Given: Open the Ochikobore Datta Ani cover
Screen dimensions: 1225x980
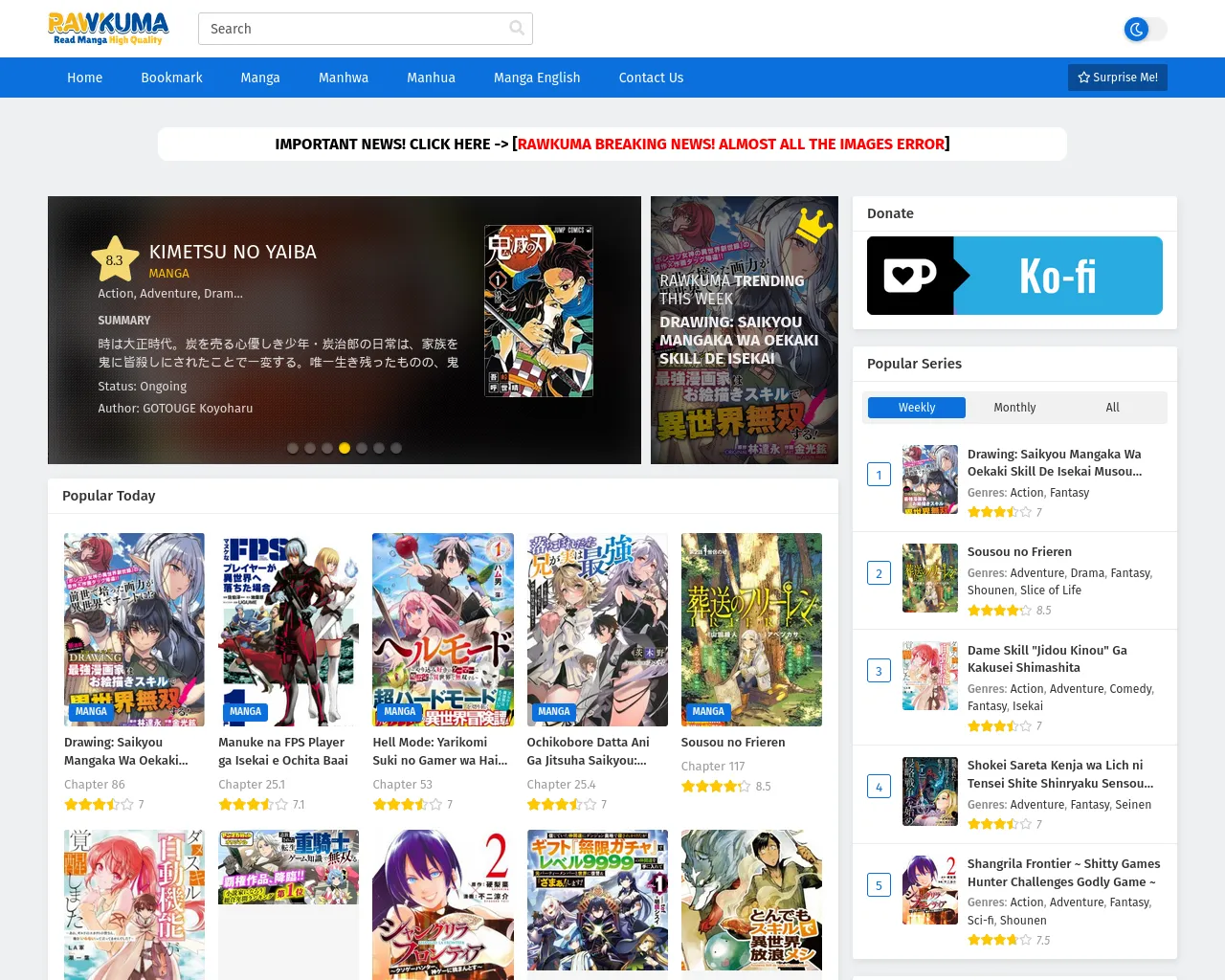Looking at the screenshot, I should 597,630.
